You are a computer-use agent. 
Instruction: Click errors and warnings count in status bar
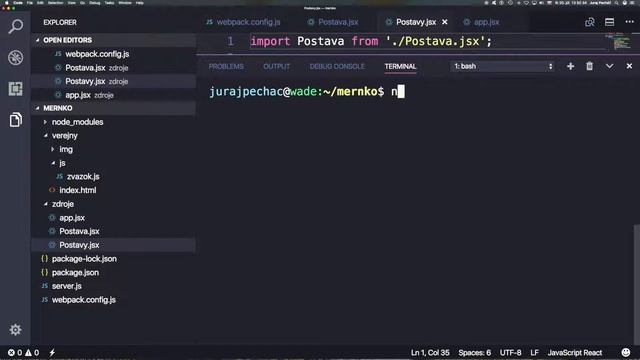coord(24,353)
